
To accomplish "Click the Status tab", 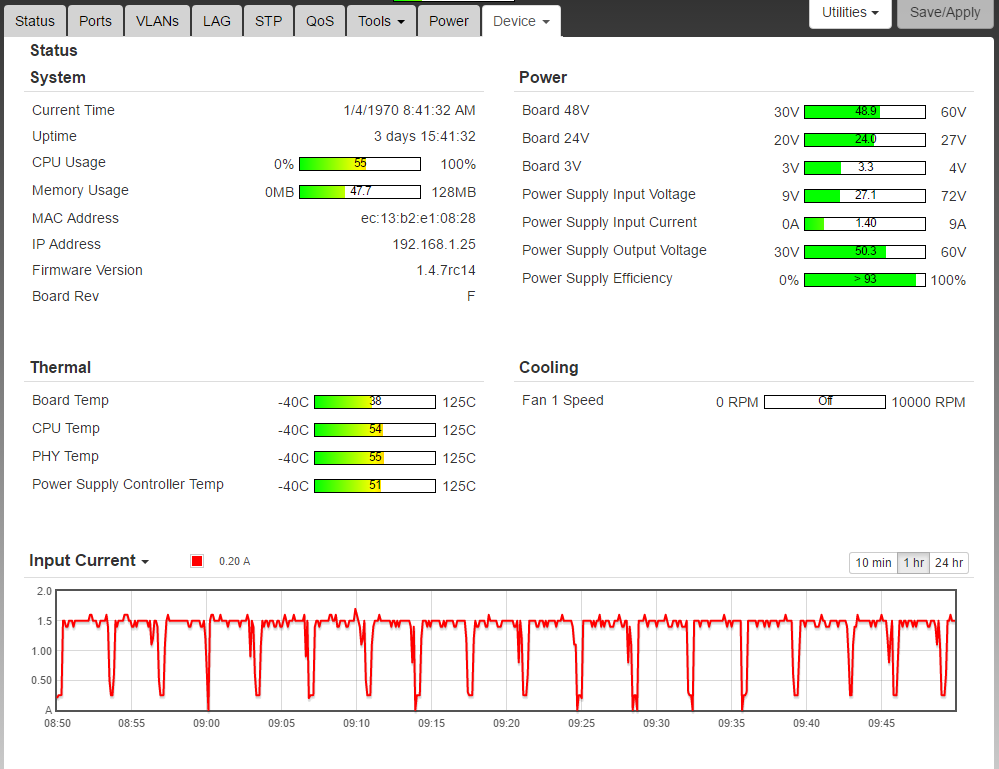I will tap(35, 21).
